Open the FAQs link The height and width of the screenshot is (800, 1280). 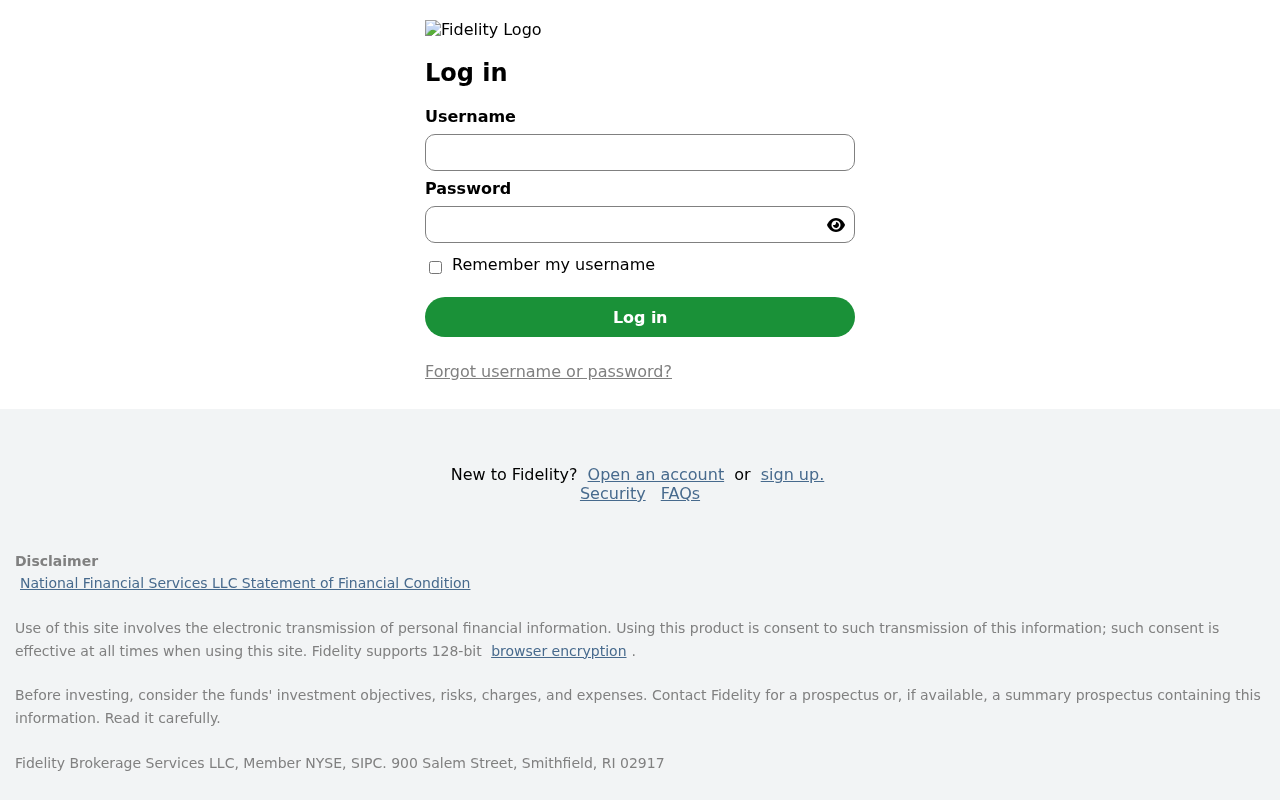point(680,494)
